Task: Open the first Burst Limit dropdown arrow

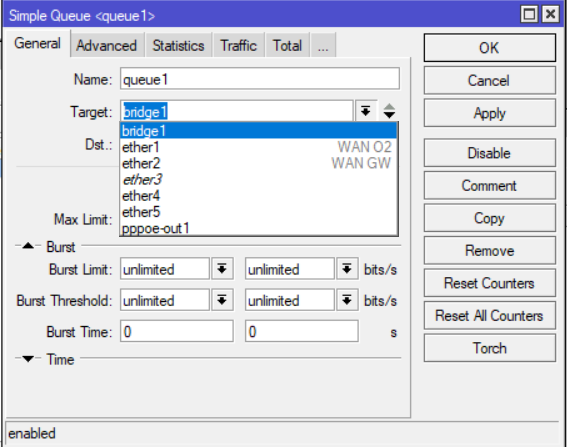Action: [x=222, y=269]
